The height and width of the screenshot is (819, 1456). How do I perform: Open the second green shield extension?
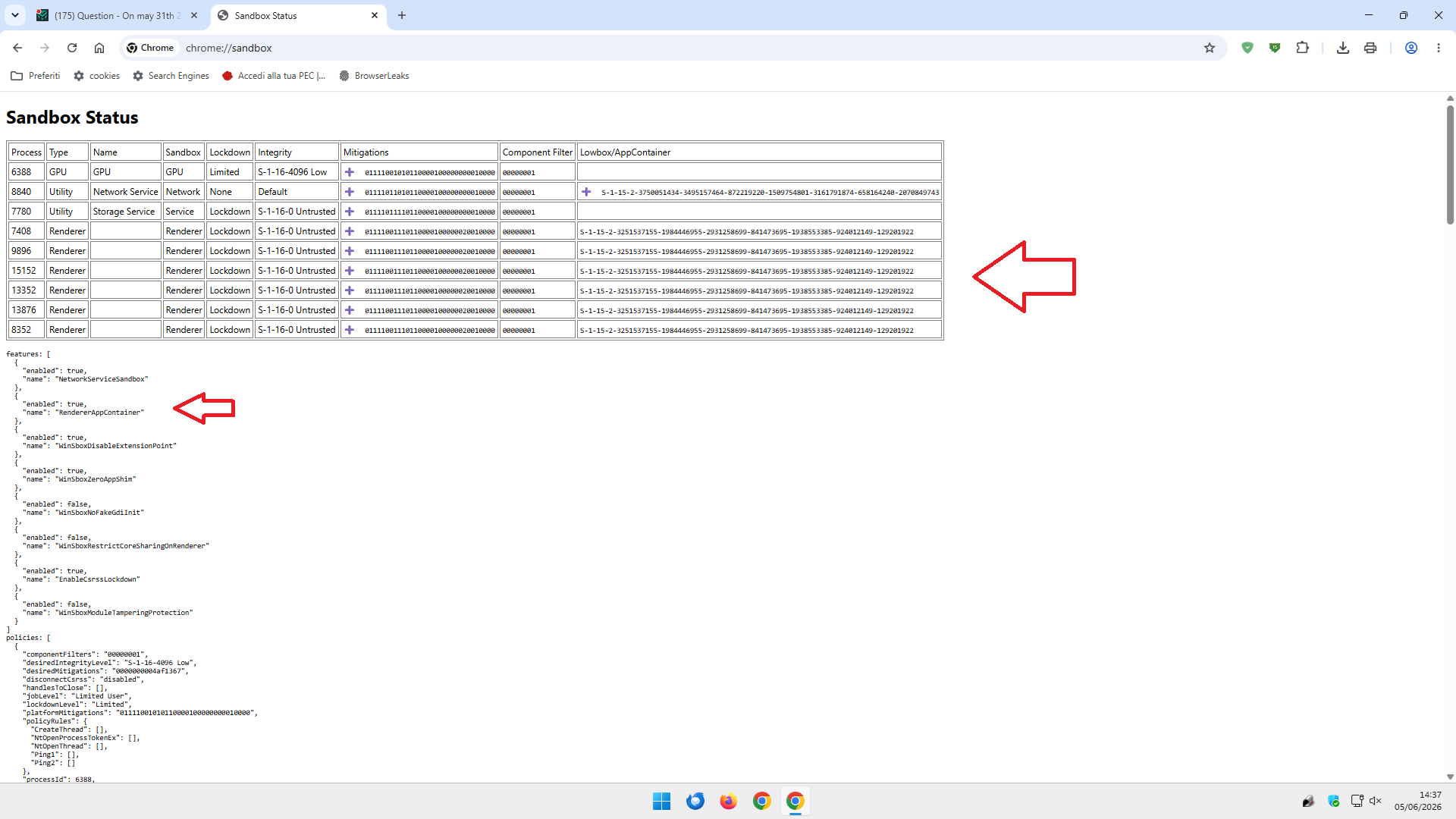point(1275,48)
